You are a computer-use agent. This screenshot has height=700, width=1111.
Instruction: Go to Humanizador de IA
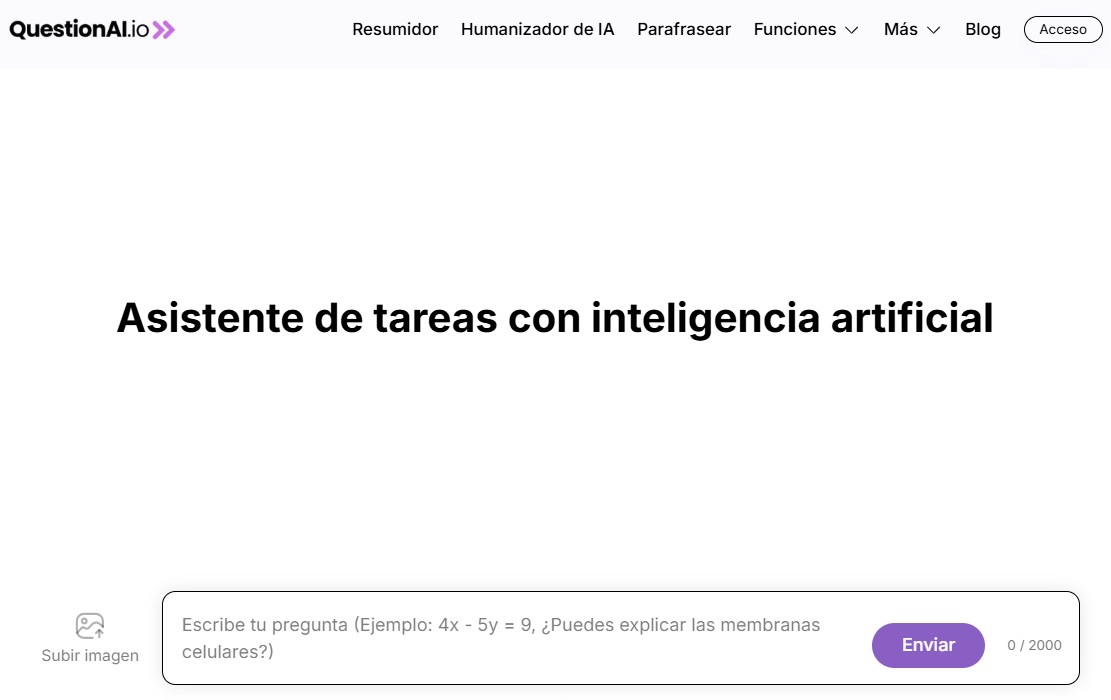pos(537,29)
